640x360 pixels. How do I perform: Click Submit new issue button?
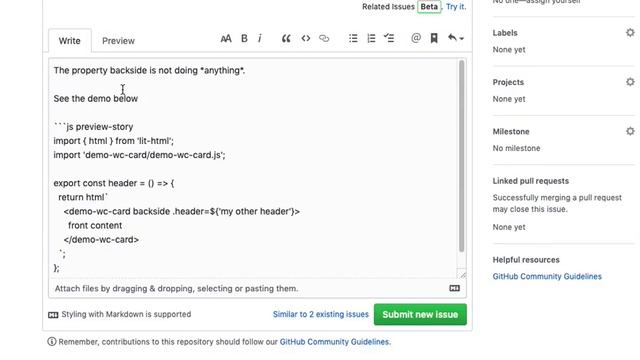coord(420,315)
